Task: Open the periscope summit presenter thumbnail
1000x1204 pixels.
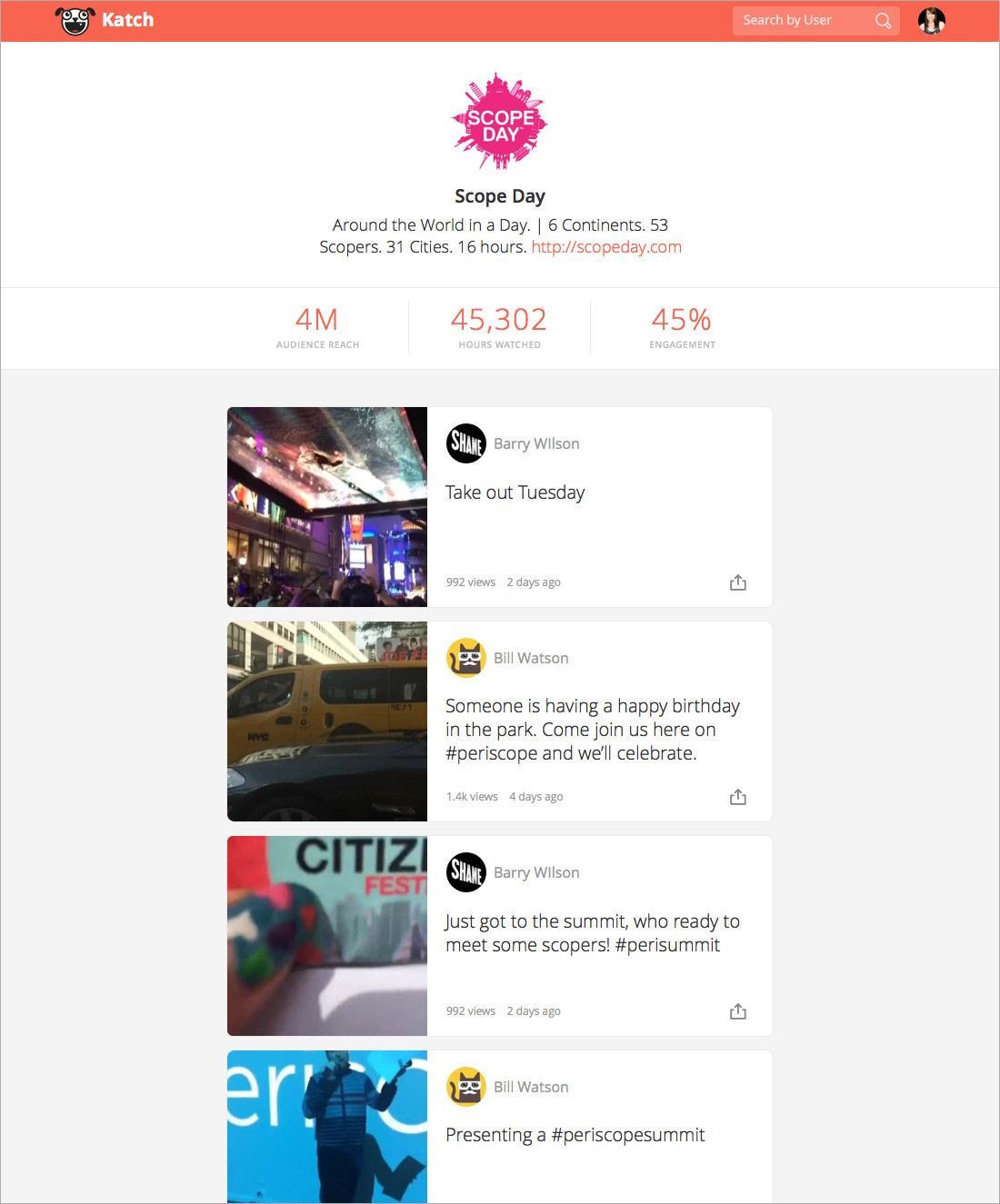Action: click(327, 1127)
